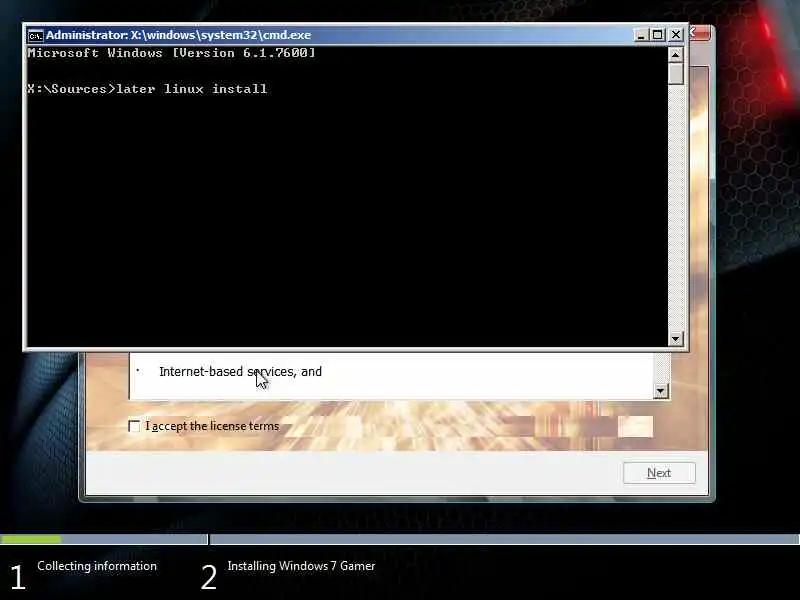800x600 pixels.
Task: Click the cmd scrollbar down arrow
Action: click(676, 338)
